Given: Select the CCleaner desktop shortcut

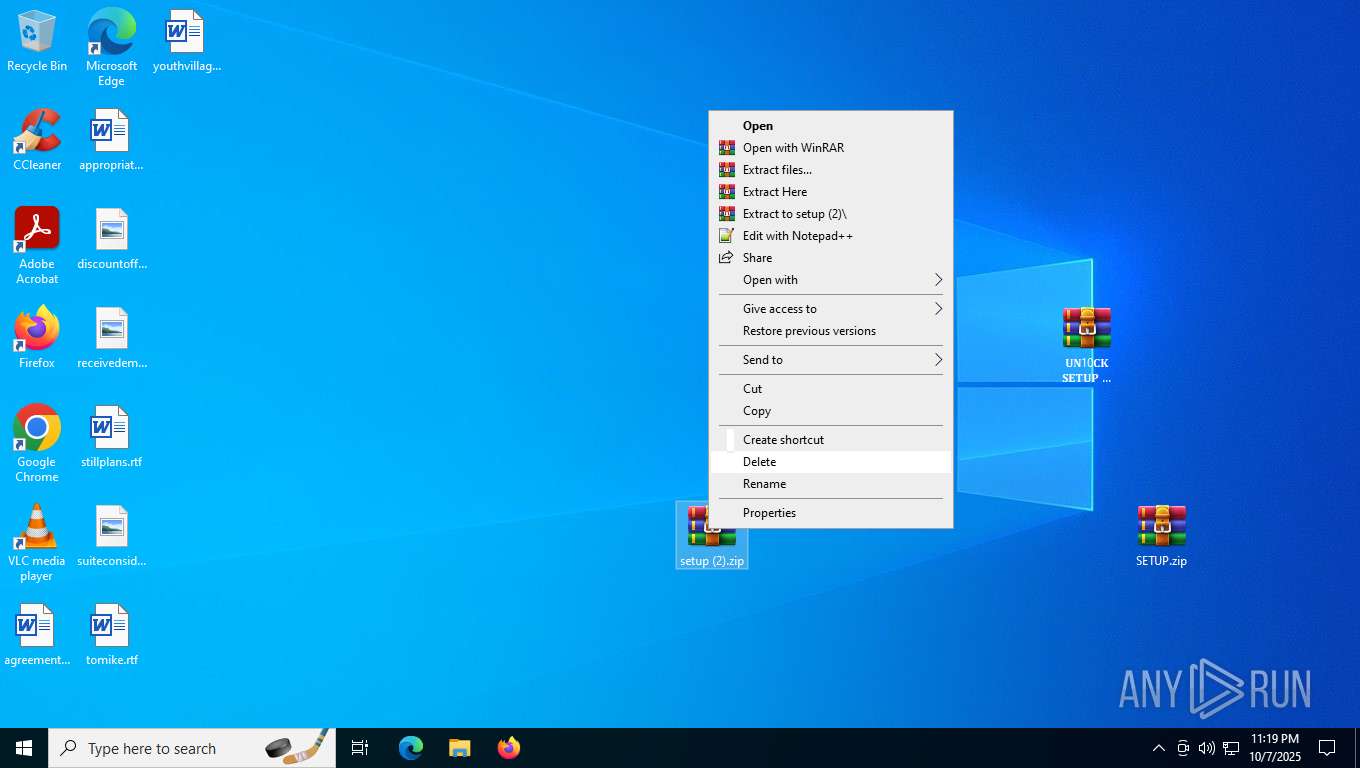Looking at the screenshot, I should (37, 140).
